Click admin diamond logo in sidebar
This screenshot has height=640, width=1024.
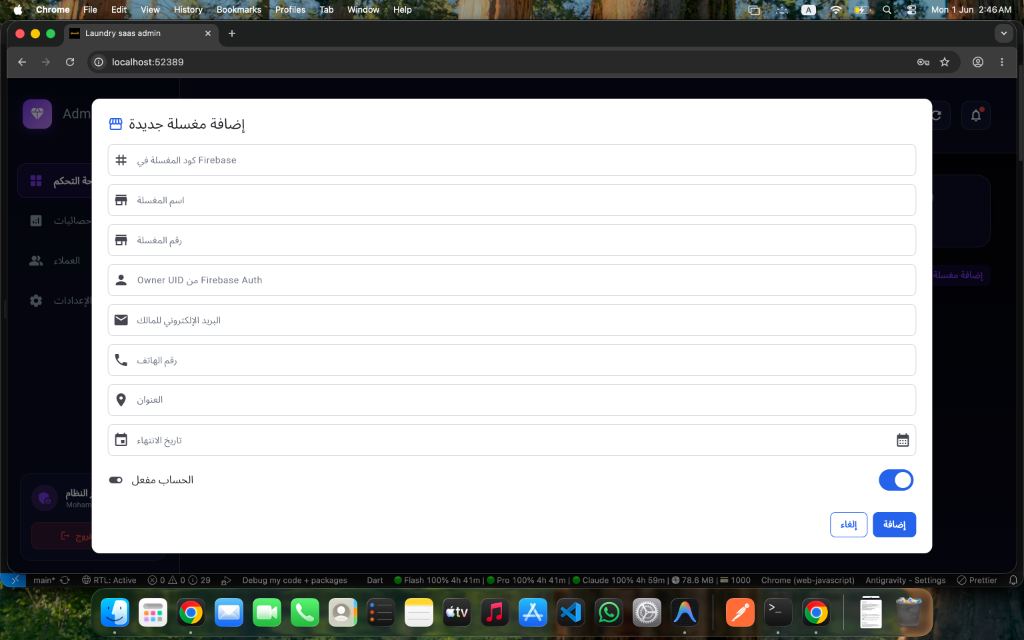[x=37, y=114]
